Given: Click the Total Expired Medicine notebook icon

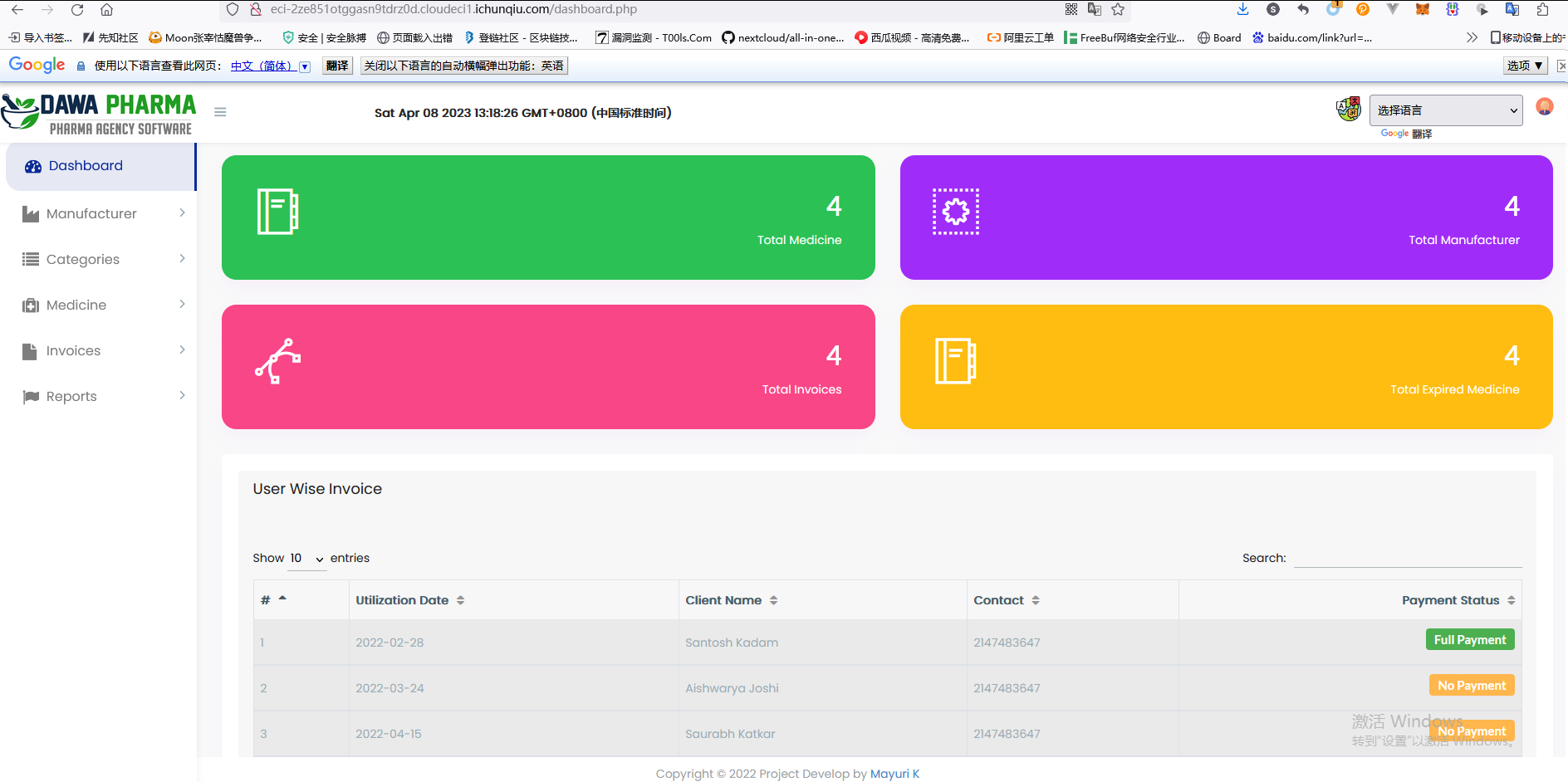Looking at the screenshot, I should [x=955, y=361].
